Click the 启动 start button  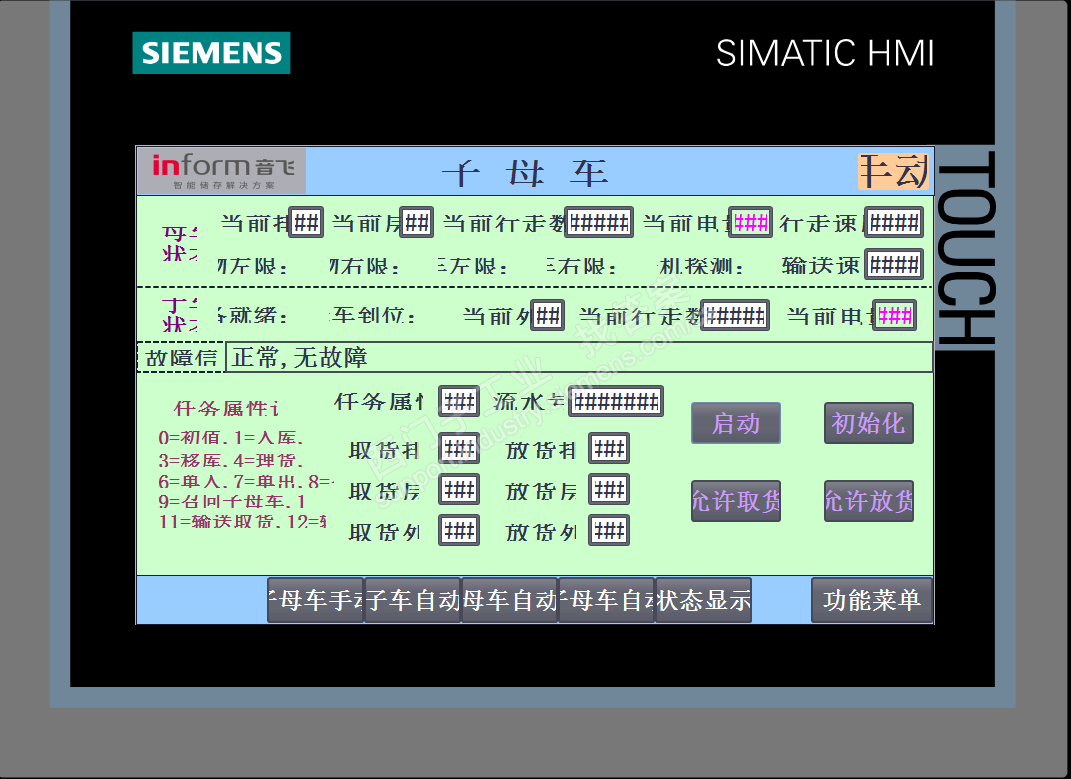click(736, 423)
